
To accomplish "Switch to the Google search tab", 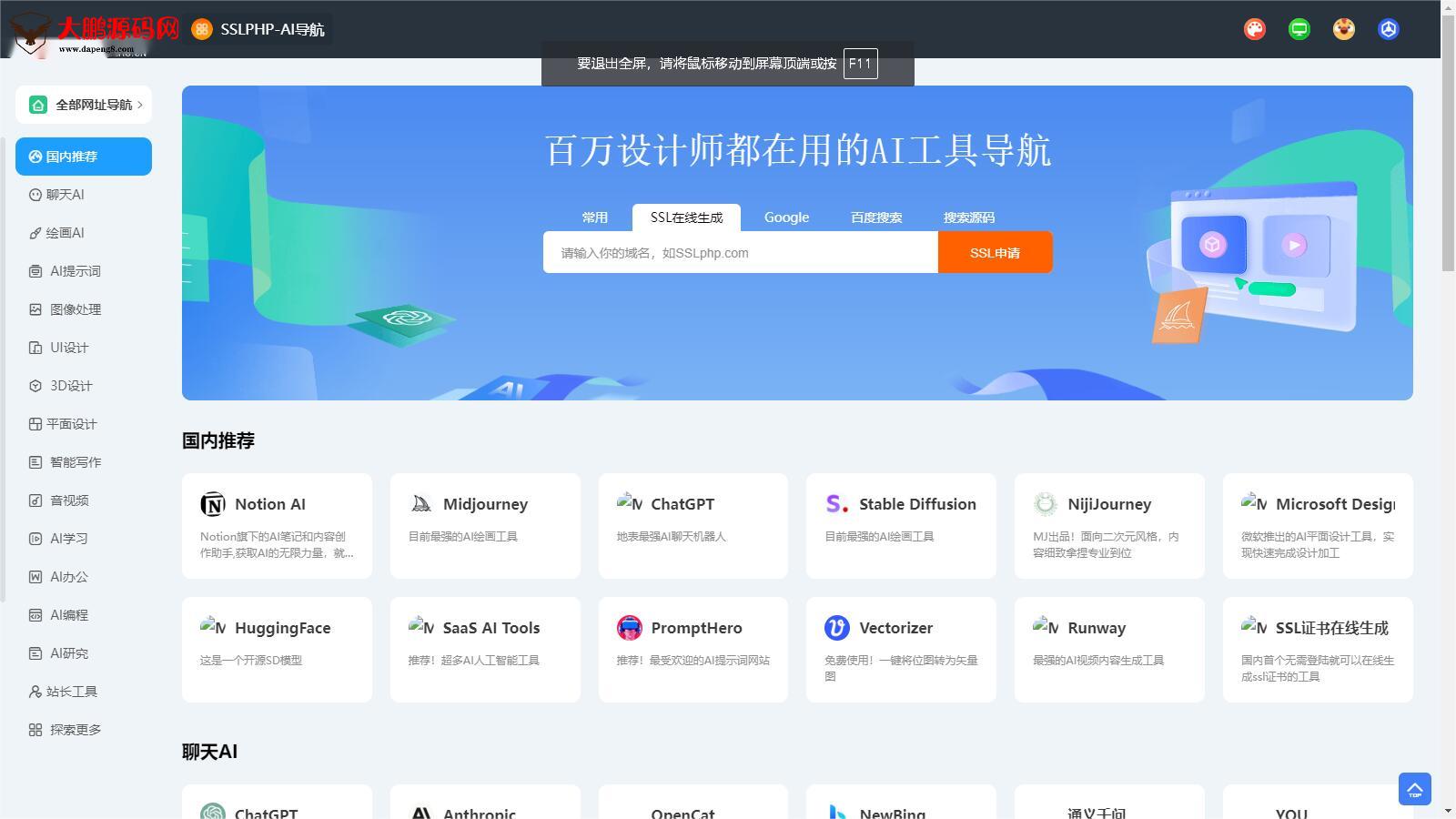I will pos(786,217).
